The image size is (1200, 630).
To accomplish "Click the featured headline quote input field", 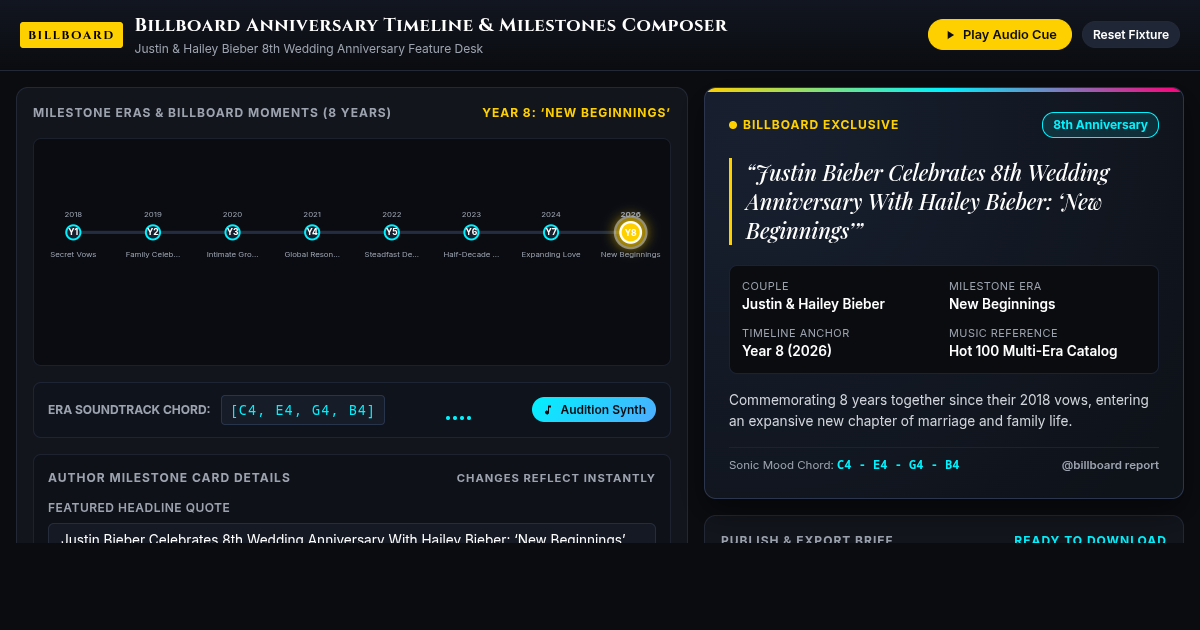I will pos(352,534).
